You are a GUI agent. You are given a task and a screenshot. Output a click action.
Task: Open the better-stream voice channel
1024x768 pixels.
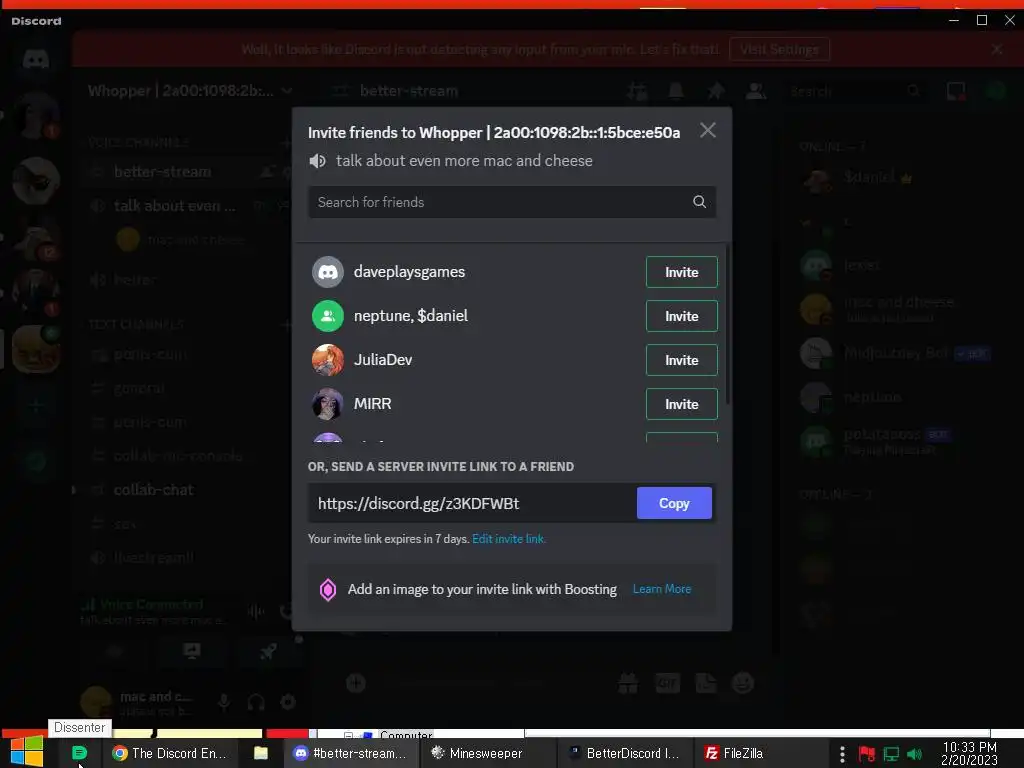162,172
